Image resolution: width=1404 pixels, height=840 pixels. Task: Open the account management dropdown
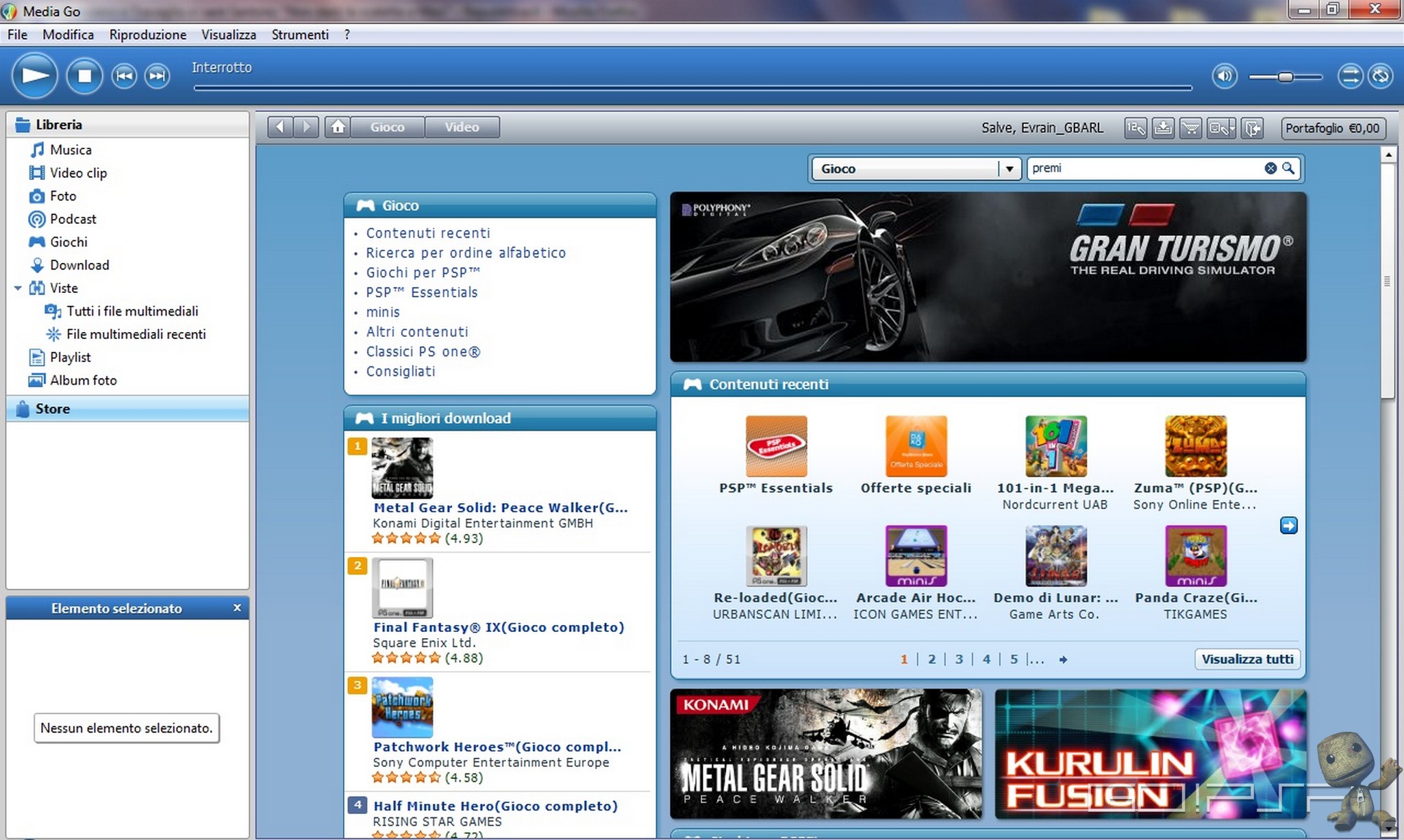pos(1221,128)
